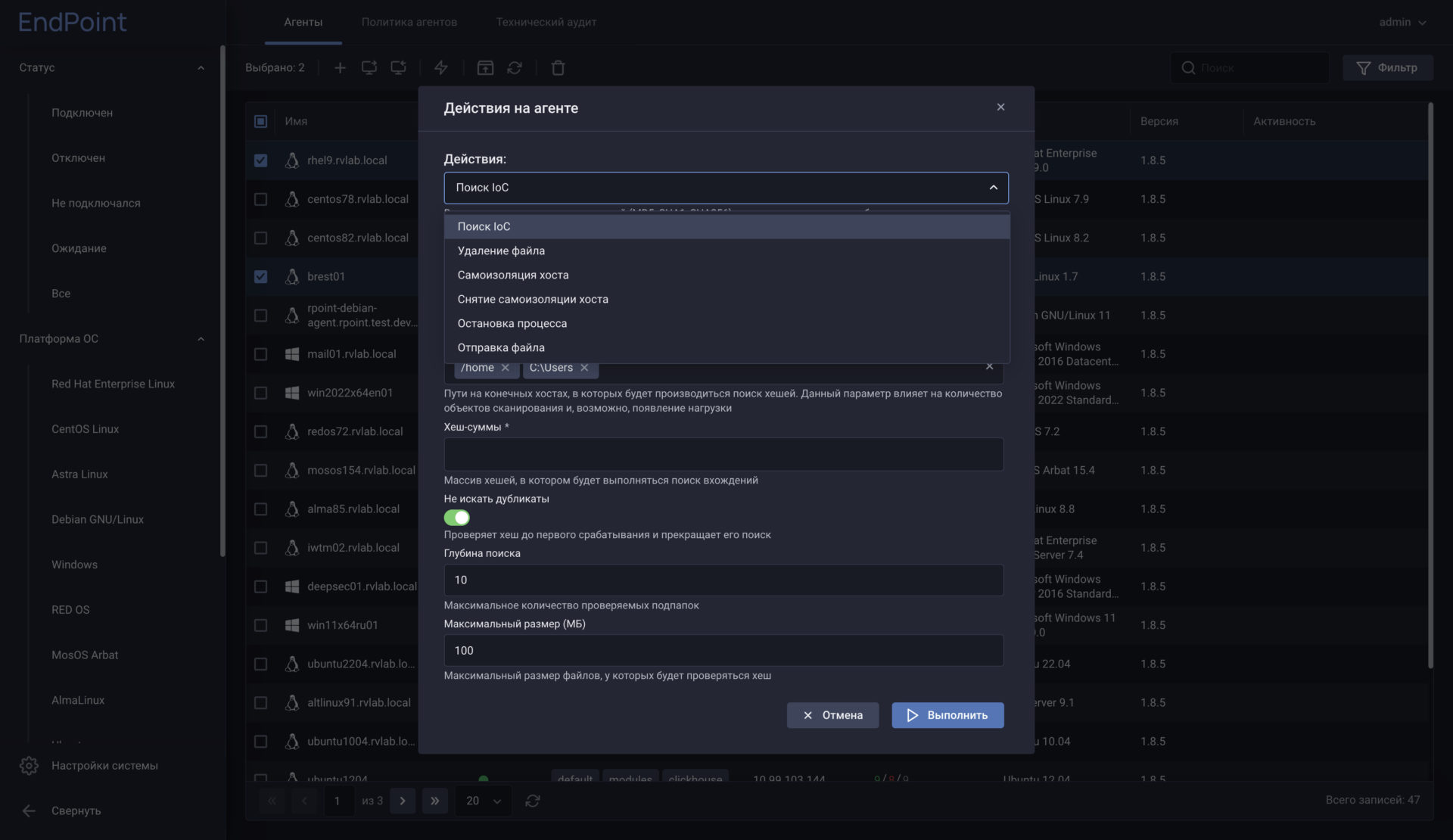Remove the /home path tag
The image size is (1453, 840).
click(x=506, y=368)
